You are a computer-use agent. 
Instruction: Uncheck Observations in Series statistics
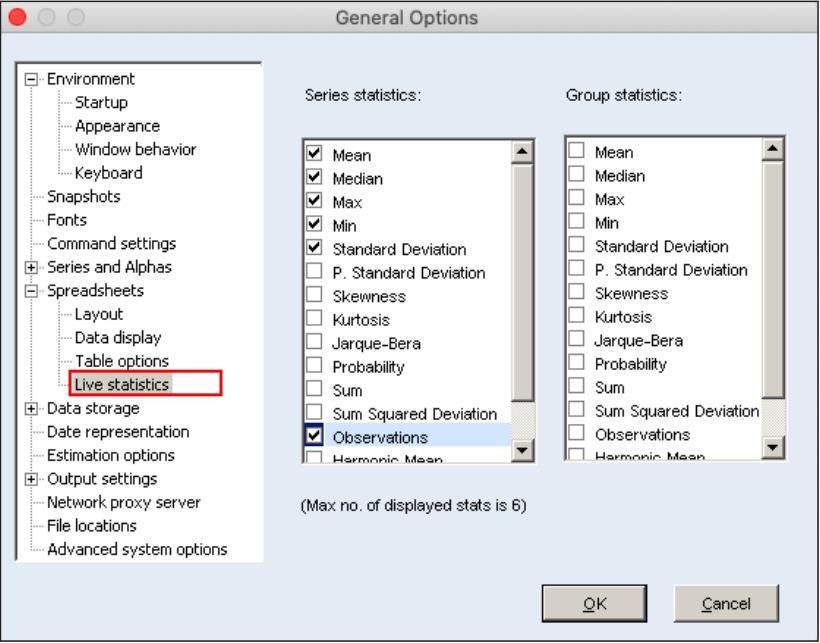[x=315, y=437]
